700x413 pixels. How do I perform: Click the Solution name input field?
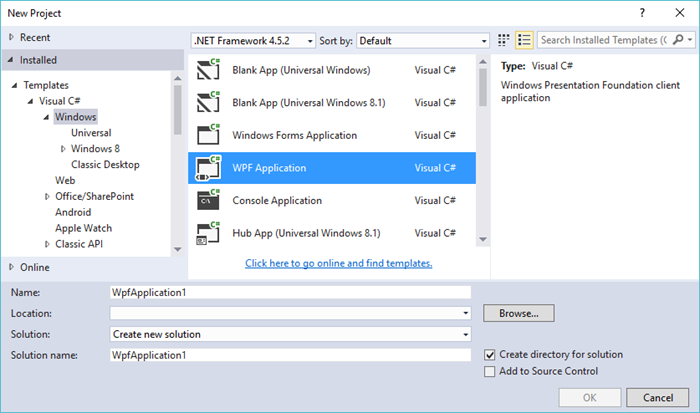click(x=290, y=355)
